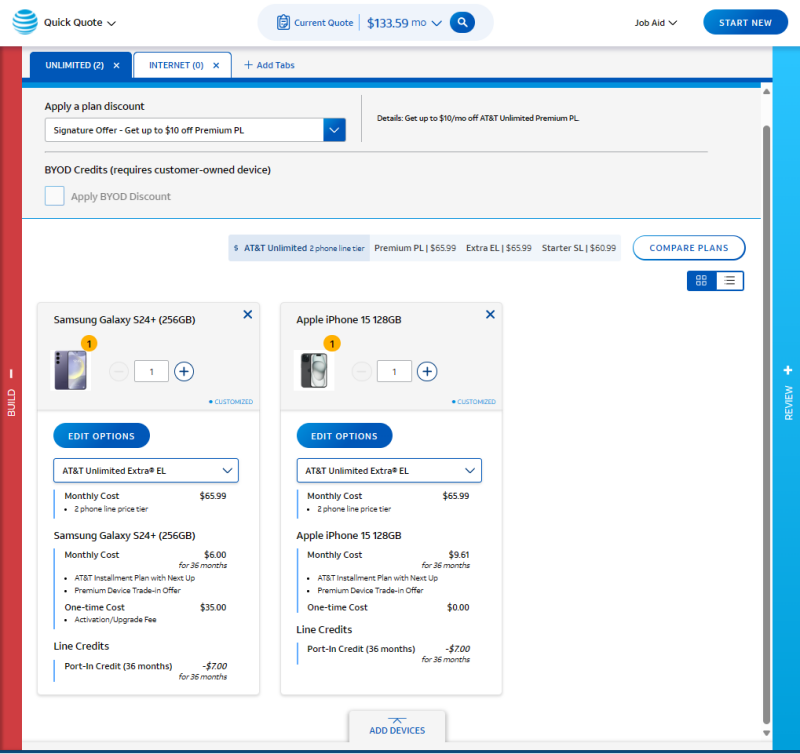Open iPhone line's AT&T Unlimited Extra dropdown
This screenshot has width=800, height=754.
[389, 471]
